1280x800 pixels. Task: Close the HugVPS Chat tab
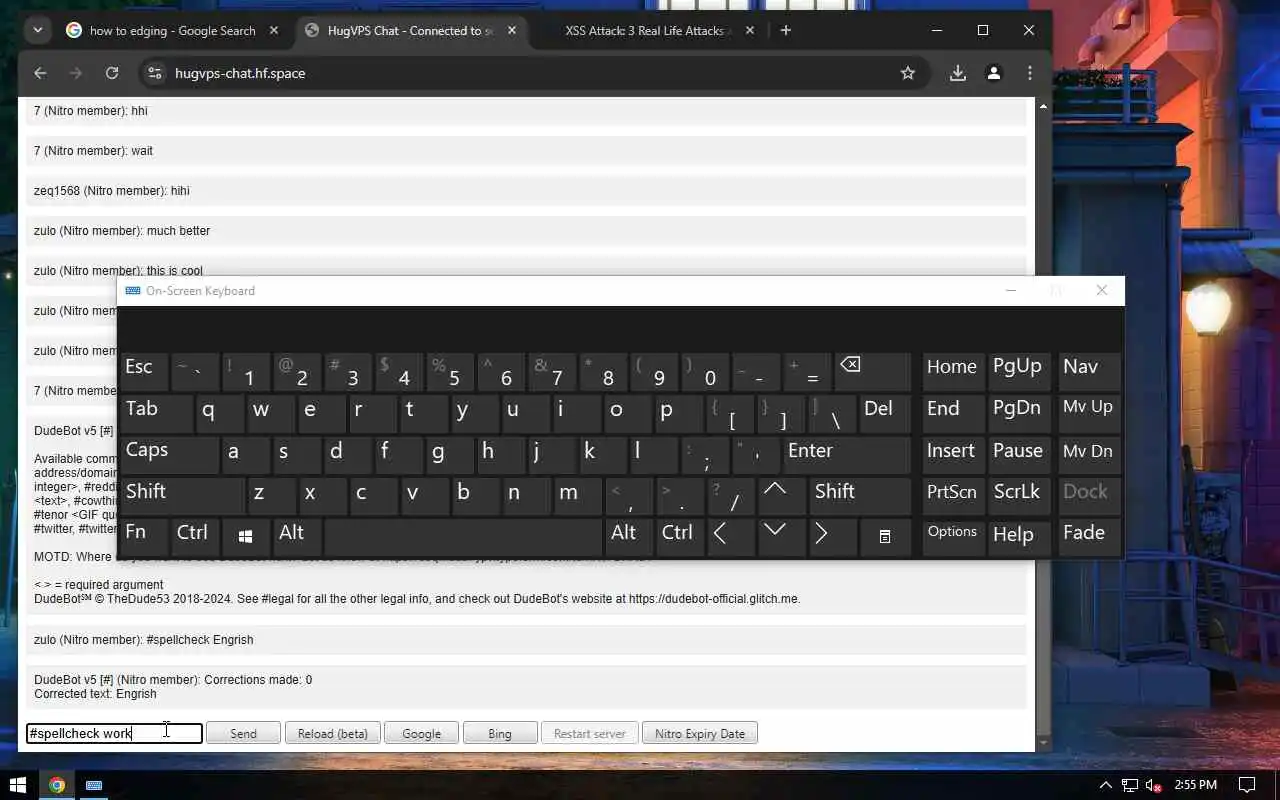512,31
